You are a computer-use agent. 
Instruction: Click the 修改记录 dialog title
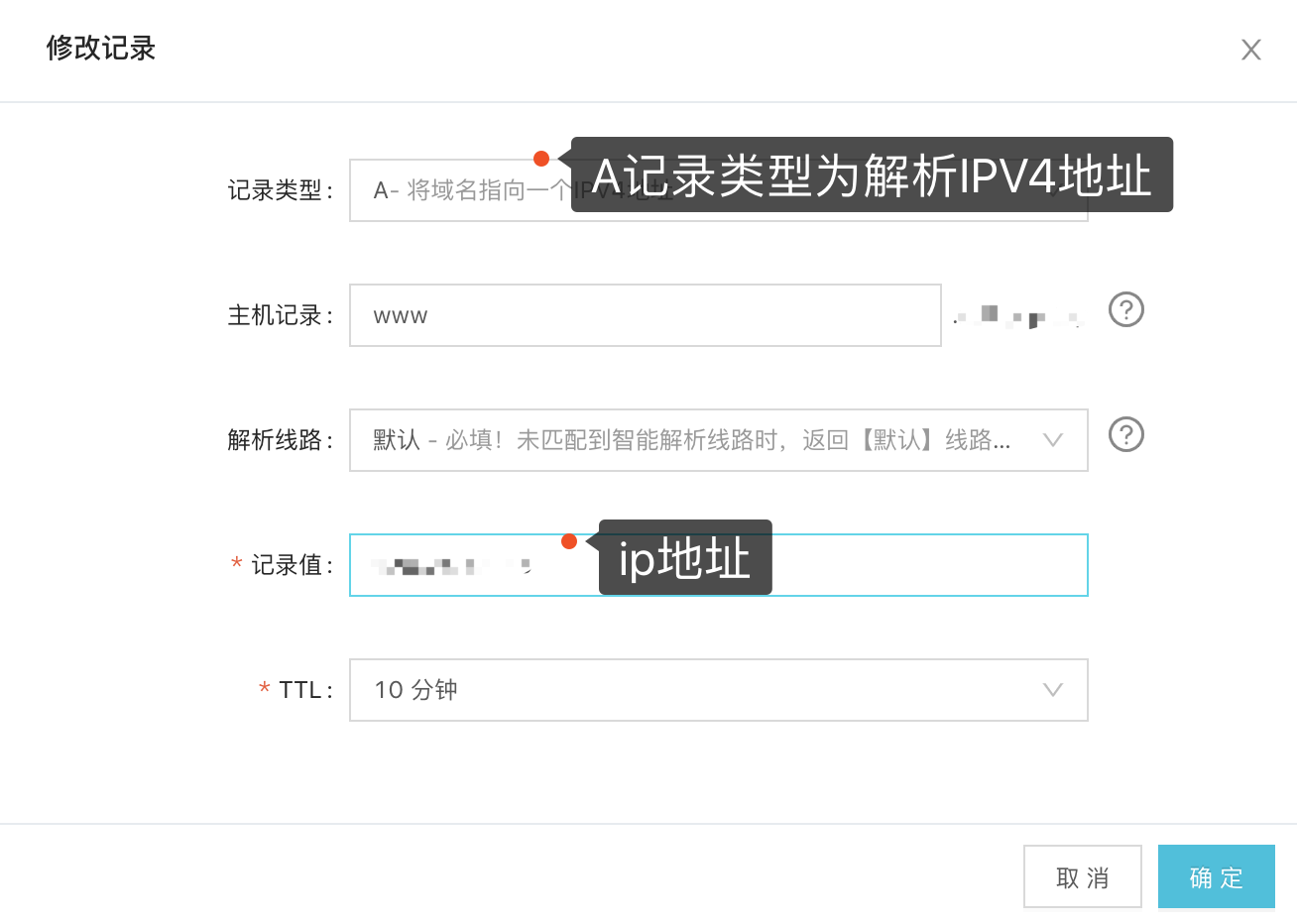[99, 49]
